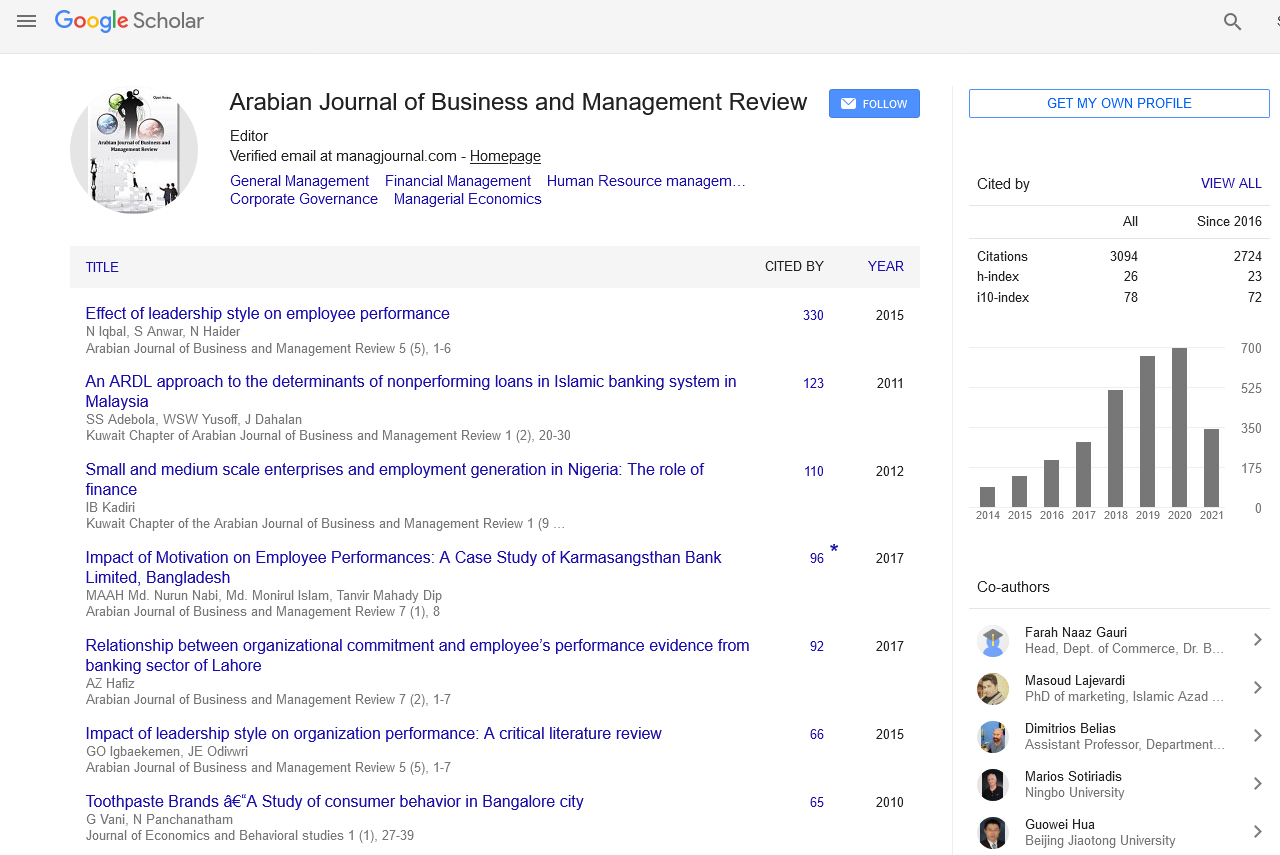The width and height of the screenshot is (1280, 855).
Task: Select Financial Management interest tag
Action: [458, 181]
